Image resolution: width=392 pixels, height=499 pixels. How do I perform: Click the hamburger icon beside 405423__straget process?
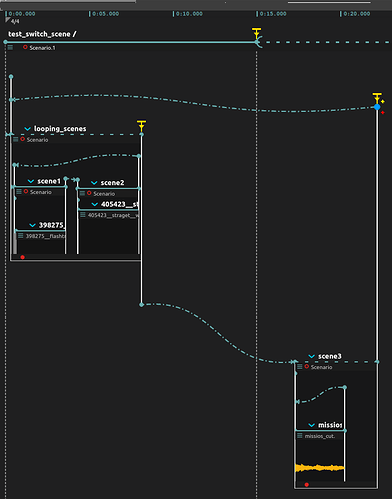coord(83,215)
